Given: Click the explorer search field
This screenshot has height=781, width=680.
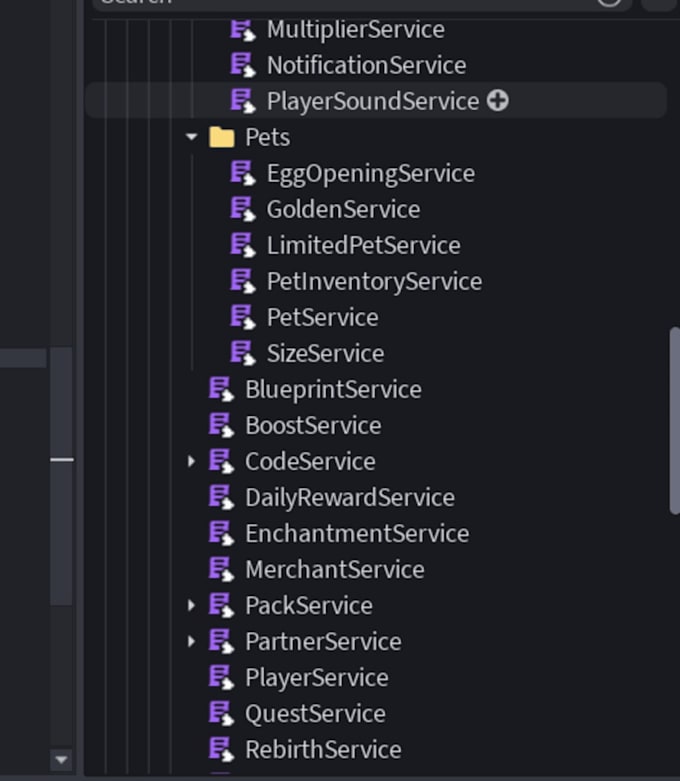Looking at the screenshot, I should [x=362, y=4].
